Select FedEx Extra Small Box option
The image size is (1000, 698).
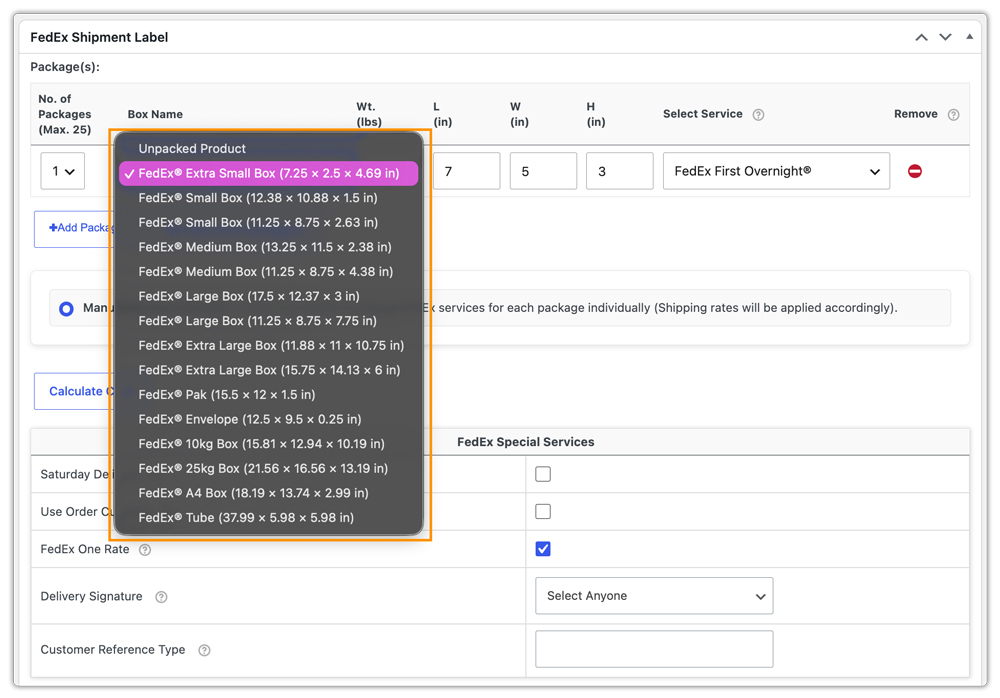click(268, 174)
